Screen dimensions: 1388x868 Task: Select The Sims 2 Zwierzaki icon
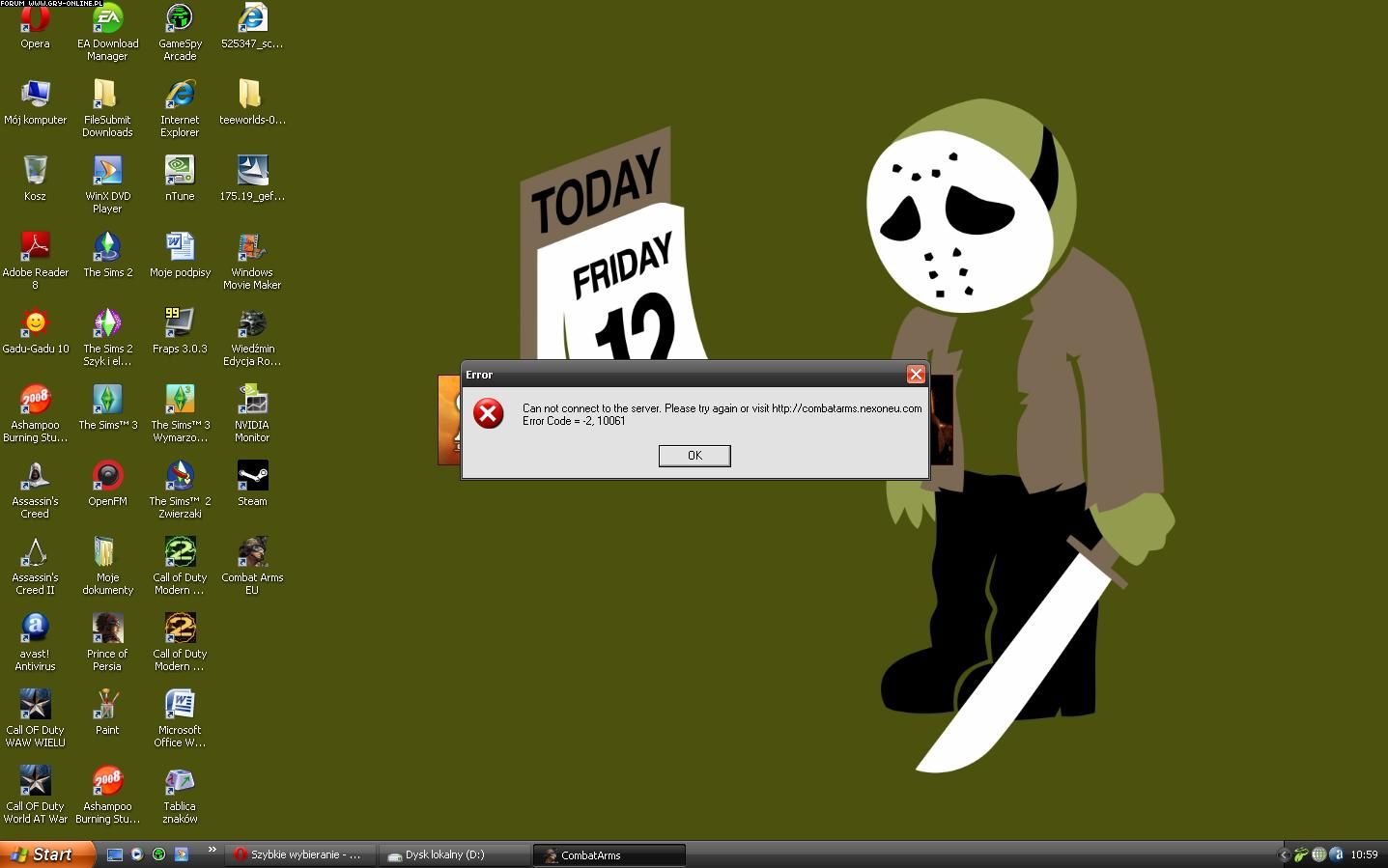click(180, 490)
